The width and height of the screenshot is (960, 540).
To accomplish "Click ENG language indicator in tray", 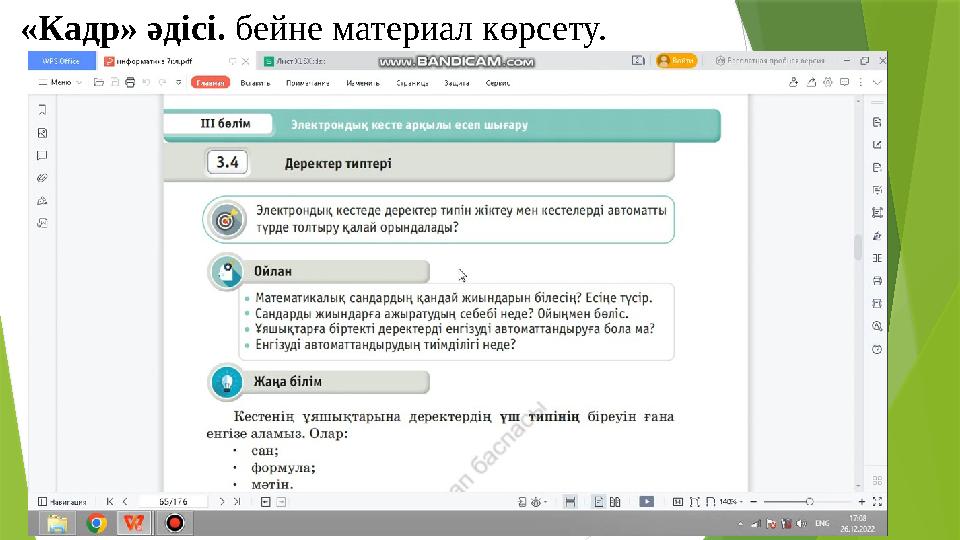I will (822, 523).
